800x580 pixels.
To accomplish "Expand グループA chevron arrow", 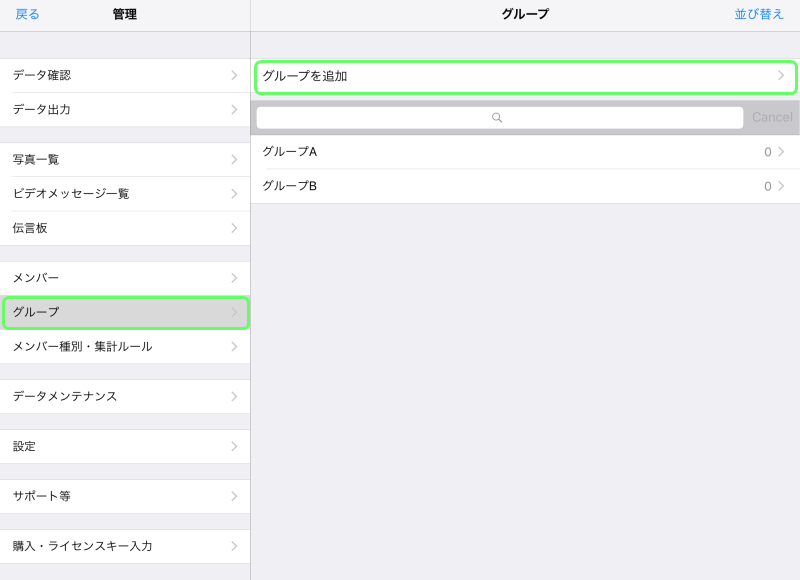I will click(x=781, y=152).
